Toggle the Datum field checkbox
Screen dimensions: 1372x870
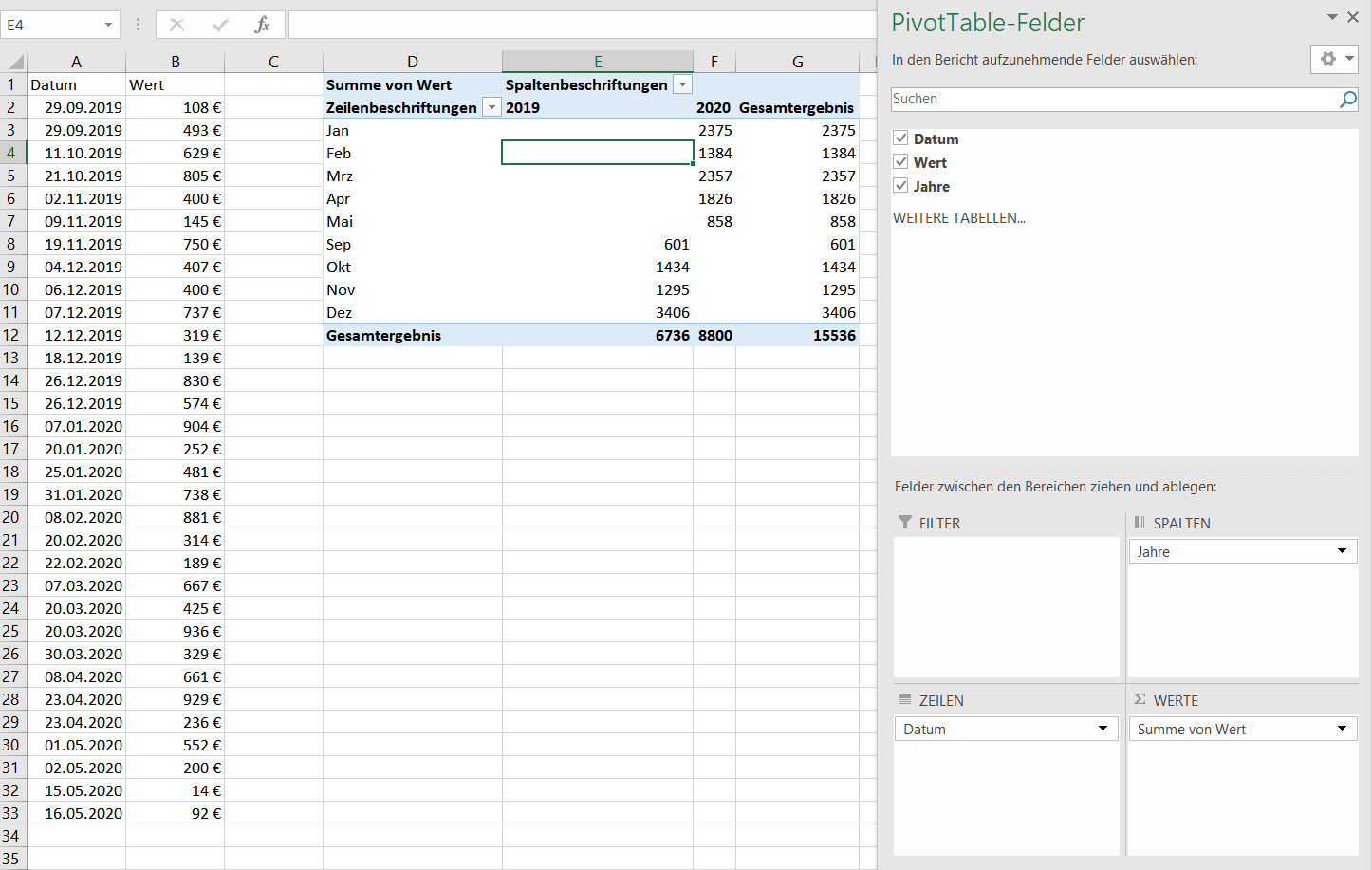click(x=901, y=139)
